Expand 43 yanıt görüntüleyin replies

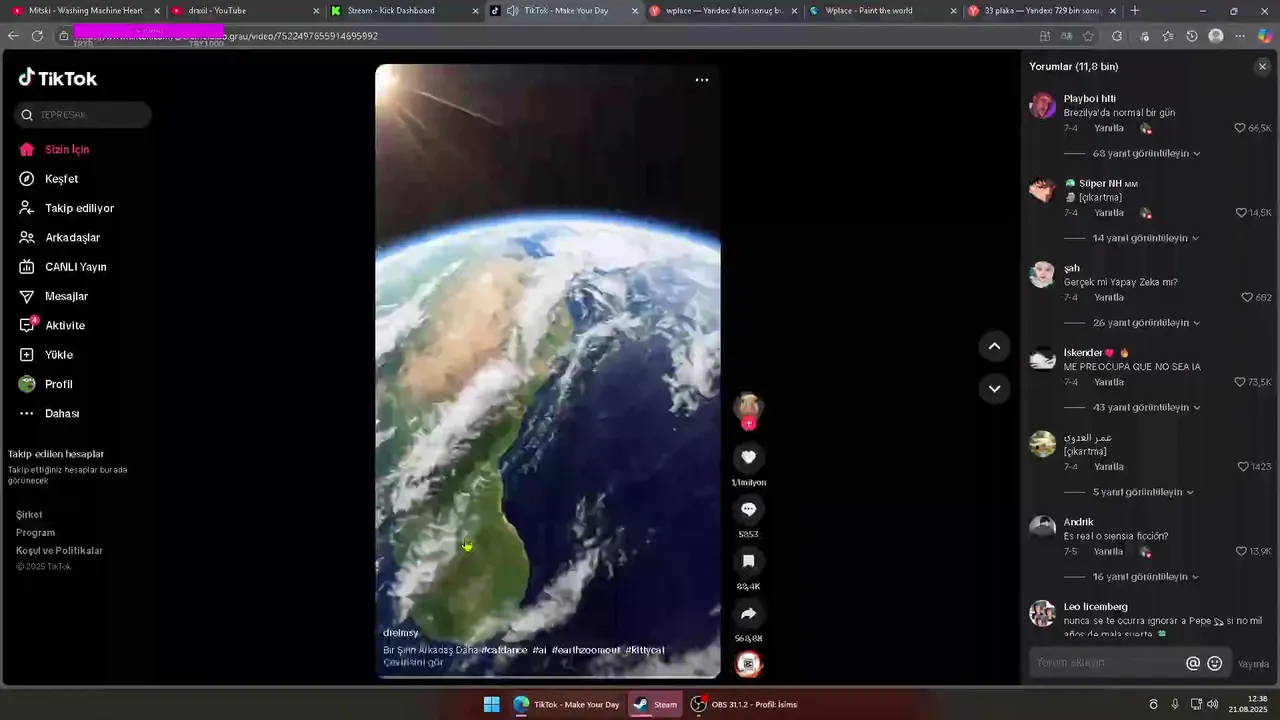(1146, 407)
